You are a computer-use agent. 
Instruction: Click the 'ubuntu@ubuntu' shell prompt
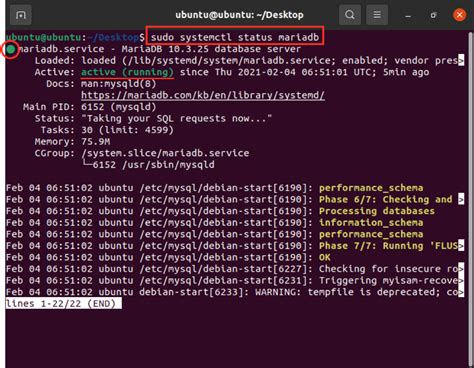[x=44, y=37]
